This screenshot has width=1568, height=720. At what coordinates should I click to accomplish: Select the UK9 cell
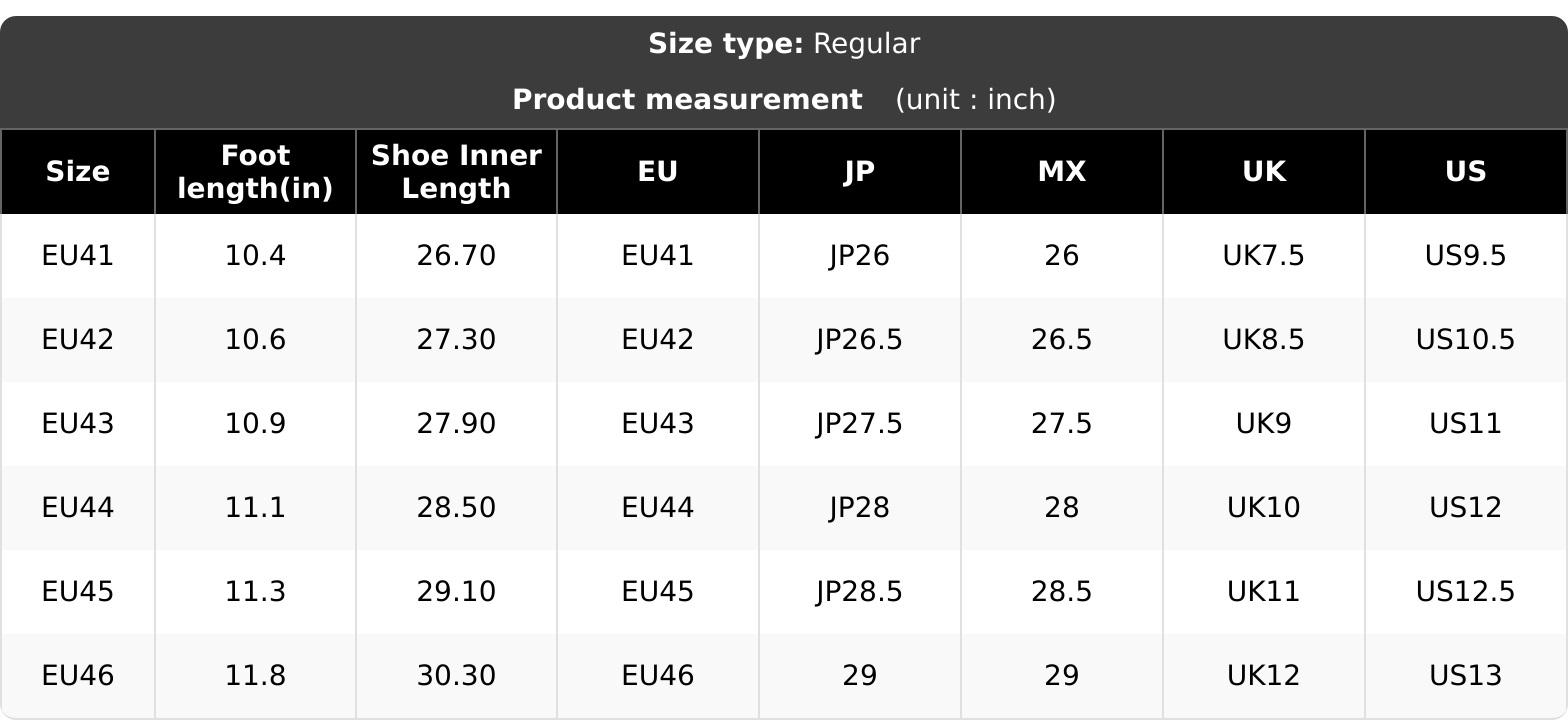(x=1264, y=424)
